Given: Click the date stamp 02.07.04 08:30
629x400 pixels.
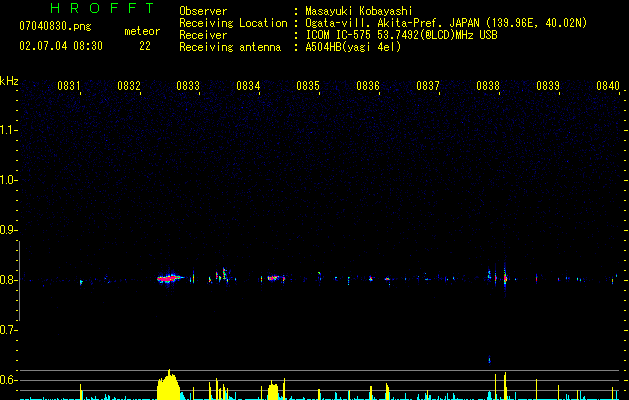Looking at the screenshot, I should point(61,46).
